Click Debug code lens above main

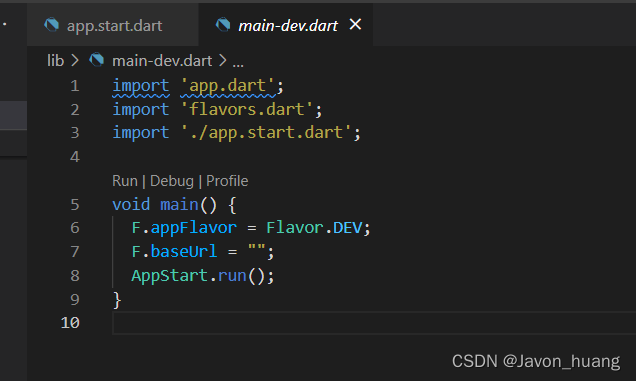click(172, 181)
